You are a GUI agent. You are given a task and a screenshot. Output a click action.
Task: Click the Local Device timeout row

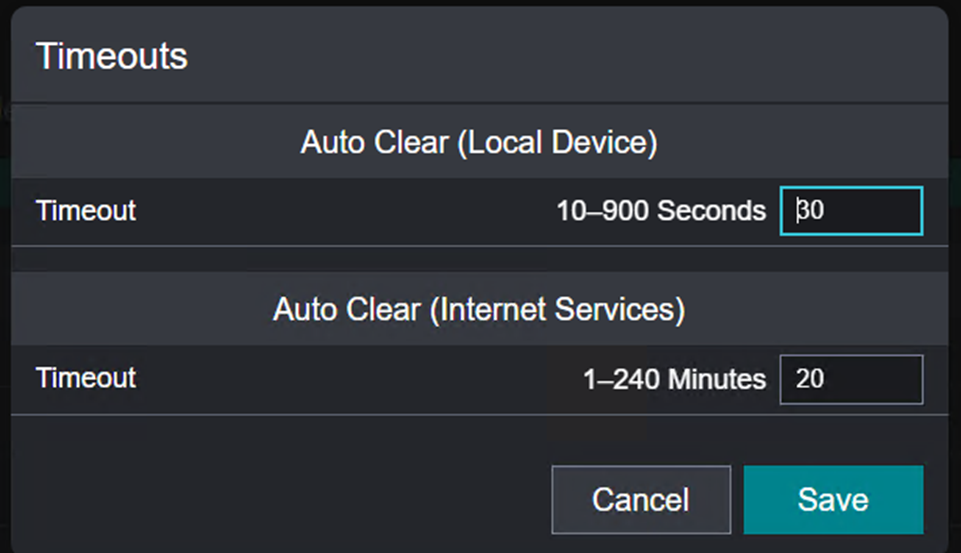coord(330,212)
